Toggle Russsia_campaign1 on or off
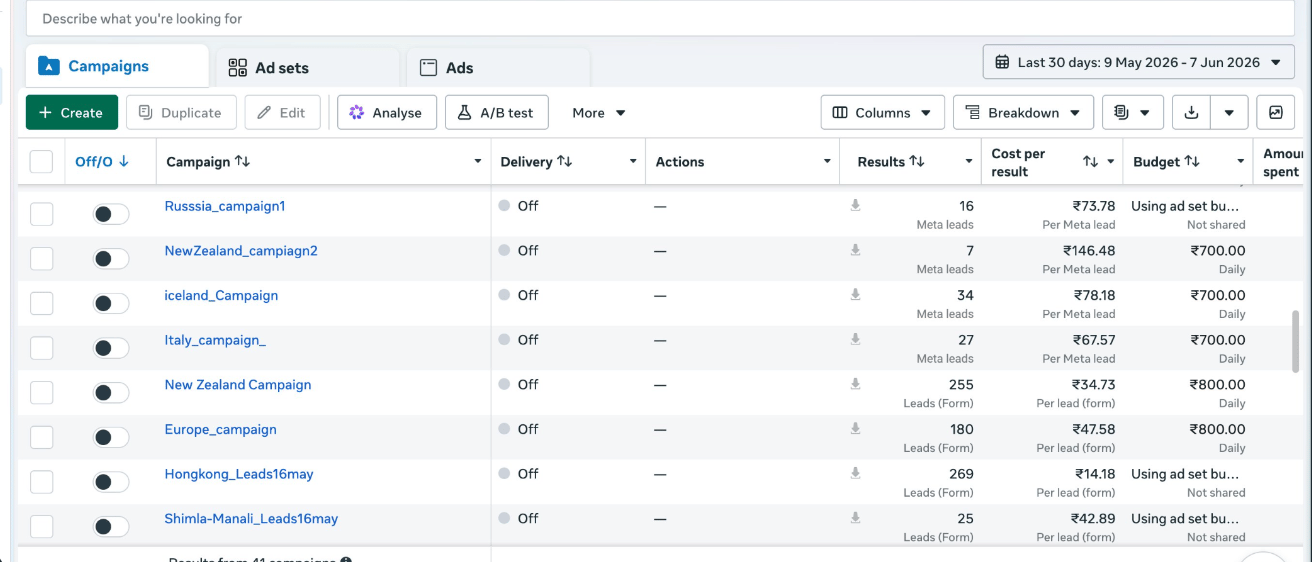 (111, 214)
